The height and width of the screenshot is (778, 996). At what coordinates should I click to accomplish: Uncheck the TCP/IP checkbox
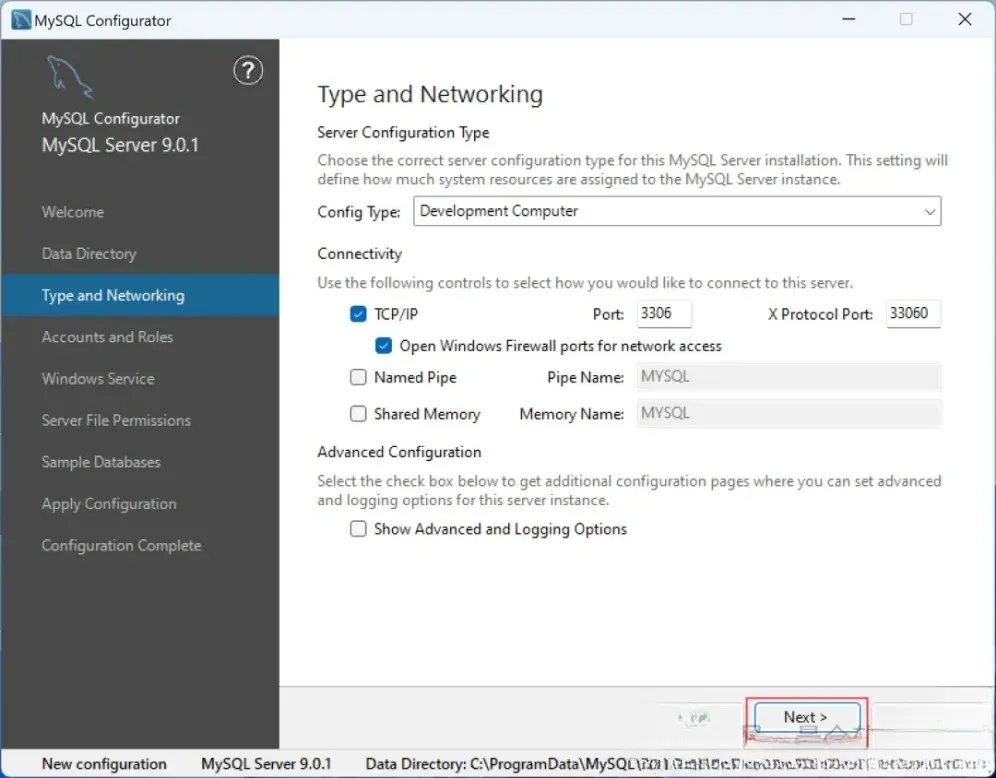(358, 314)
